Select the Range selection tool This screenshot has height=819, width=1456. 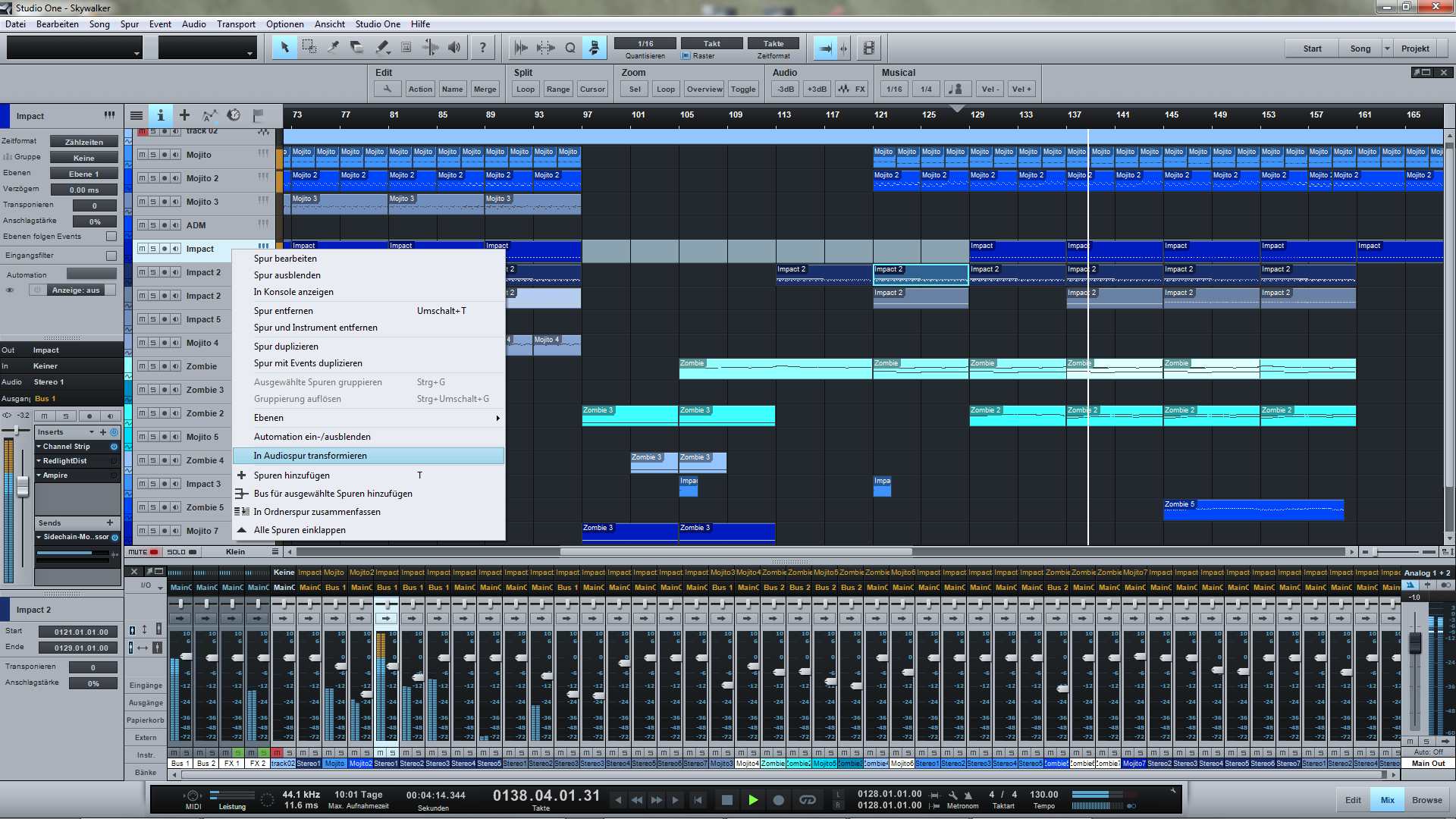click(x=309, y=48)
